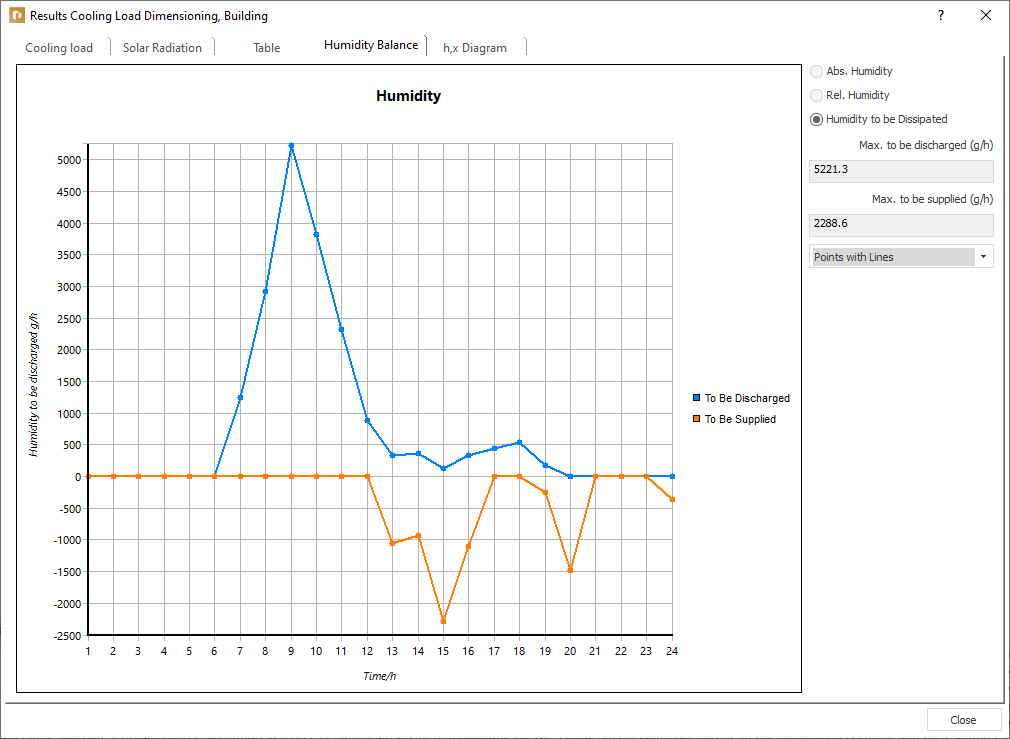
Task: Click the orange data point at hour 24
Action: [x=672, y=499]
